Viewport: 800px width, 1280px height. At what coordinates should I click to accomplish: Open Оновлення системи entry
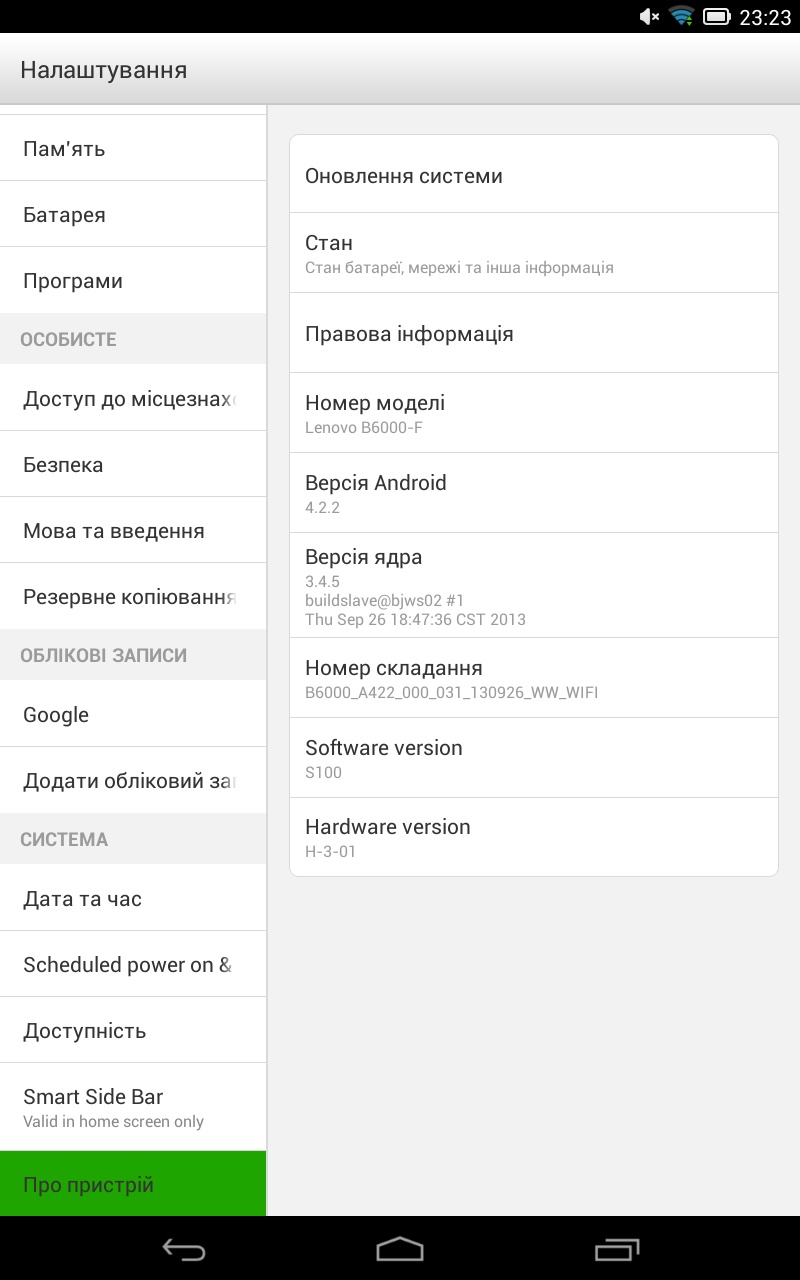point(534,176)
